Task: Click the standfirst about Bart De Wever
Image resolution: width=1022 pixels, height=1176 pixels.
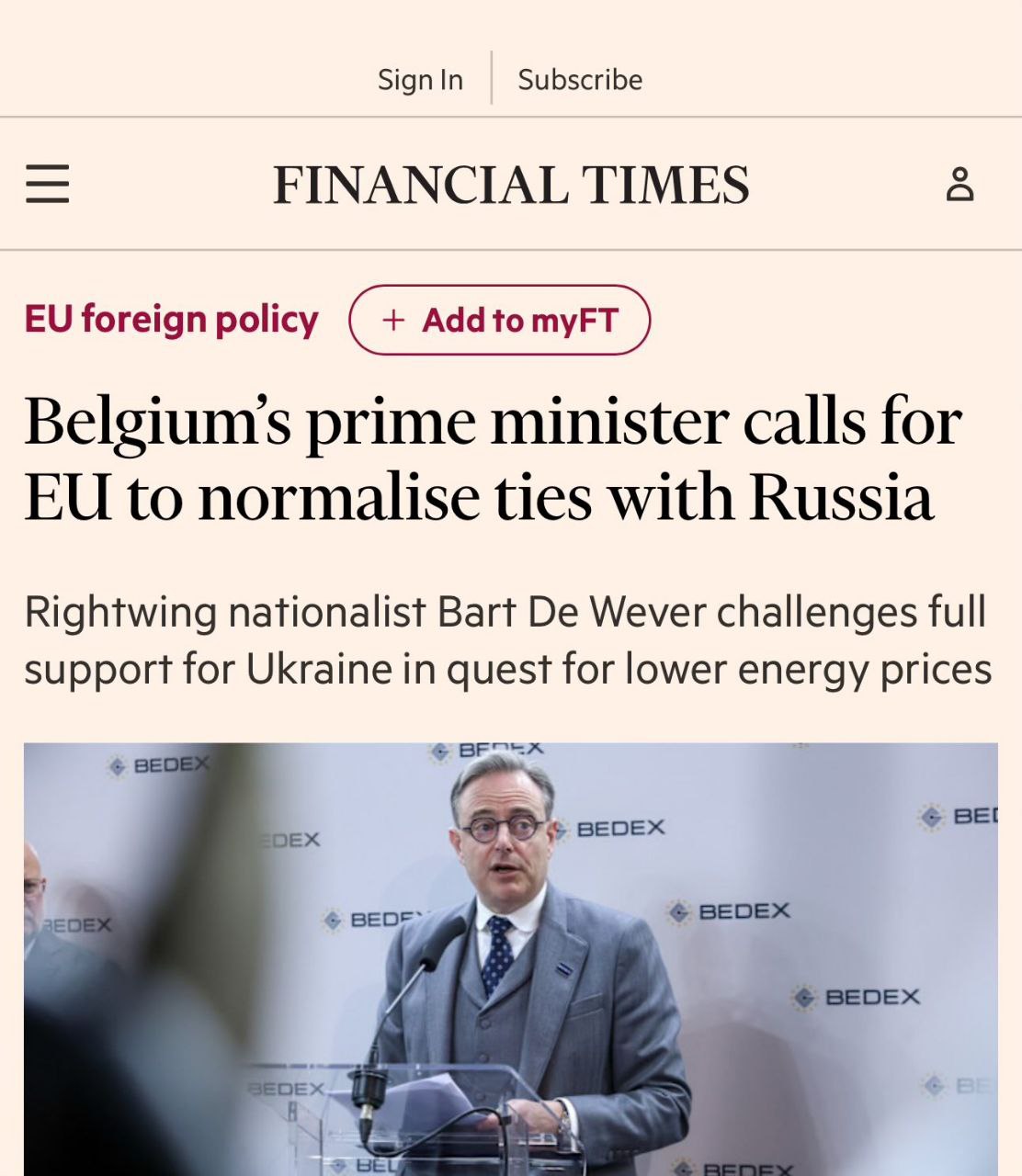Action: [507, 640]
